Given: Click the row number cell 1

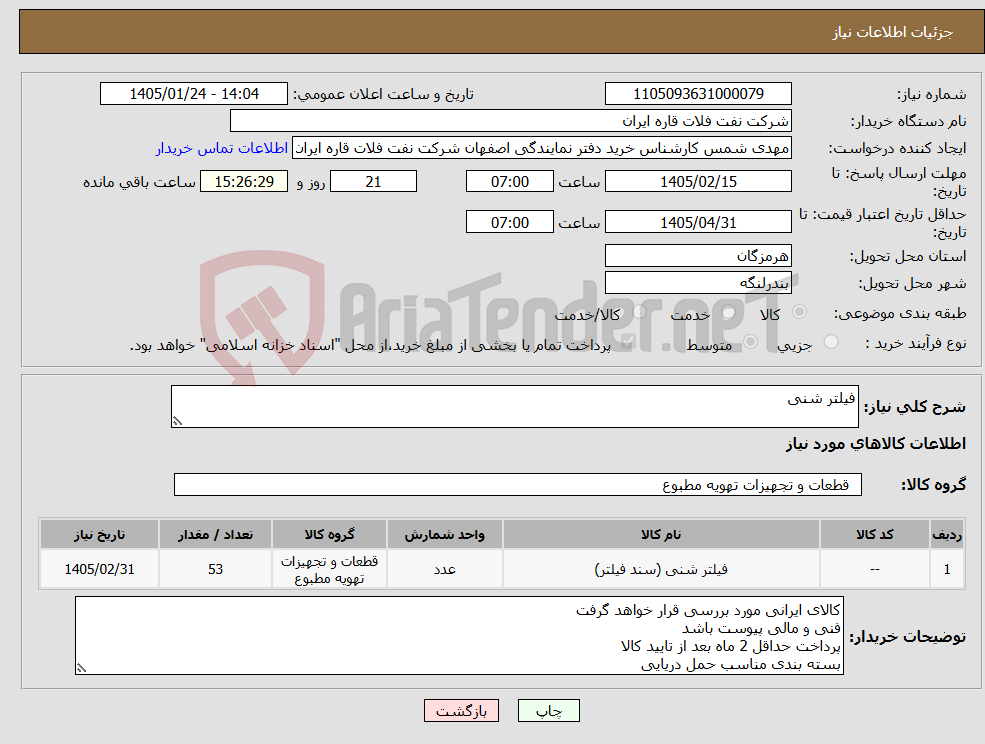Looking at the screenshot, I should [947, 569].
